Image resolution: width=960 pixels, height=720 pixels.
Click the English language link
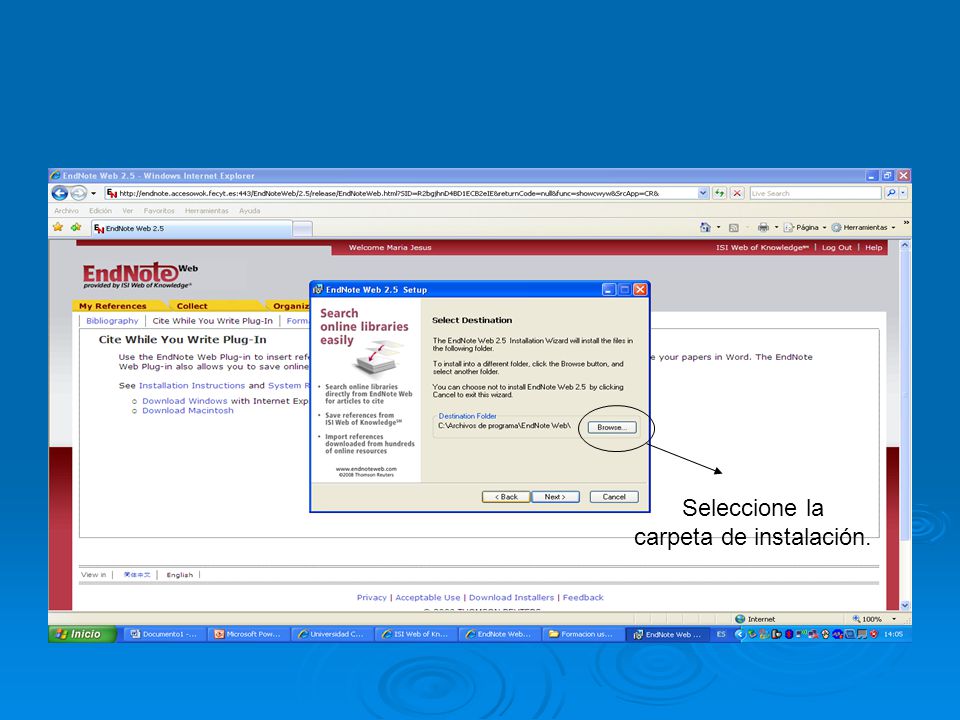tap(179, 575)
